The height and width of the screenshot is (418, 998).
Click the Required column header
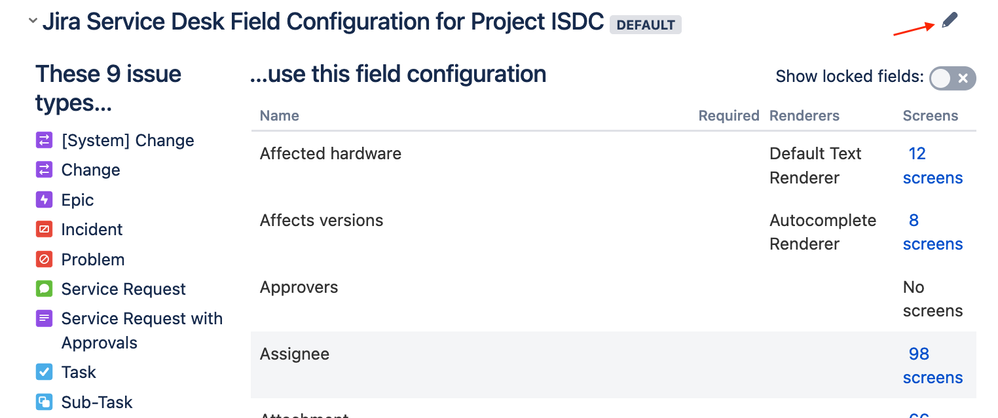tap(728, 116)
